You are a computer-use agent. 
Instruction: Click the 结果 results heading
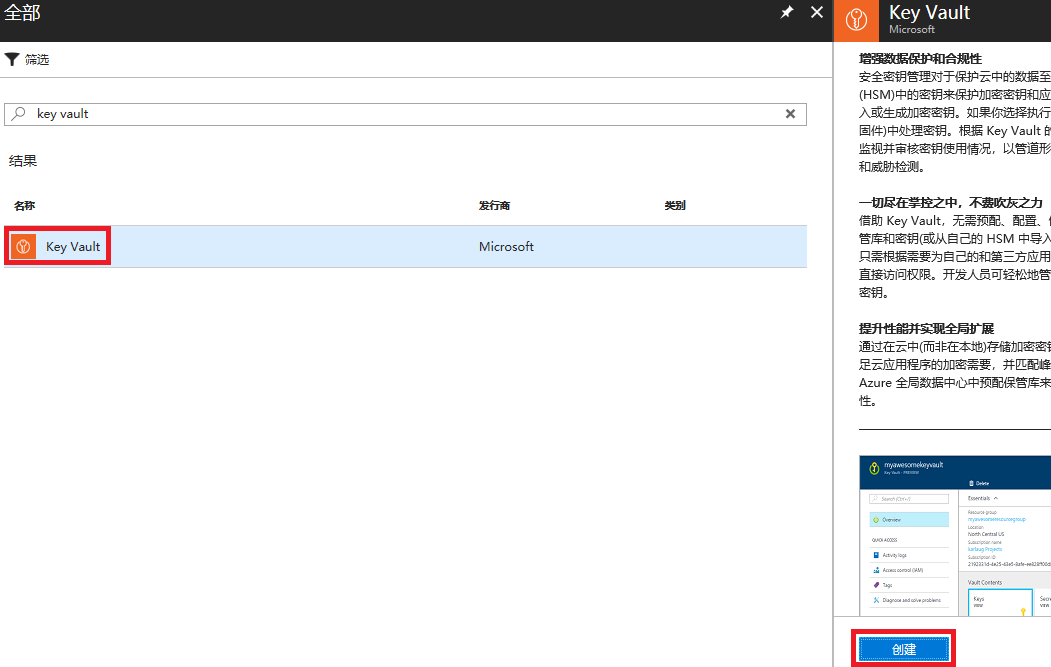tap(23, 161)
